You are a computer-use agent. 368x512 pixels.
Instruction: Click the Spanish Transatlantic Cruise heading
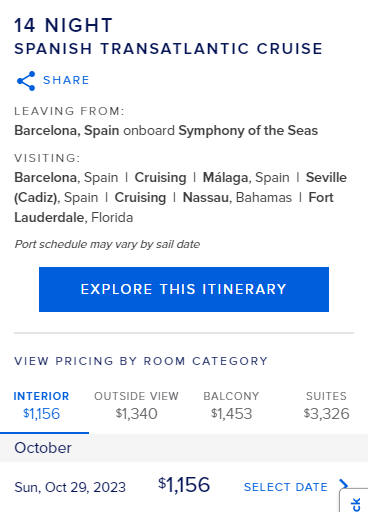pos(169,49)
